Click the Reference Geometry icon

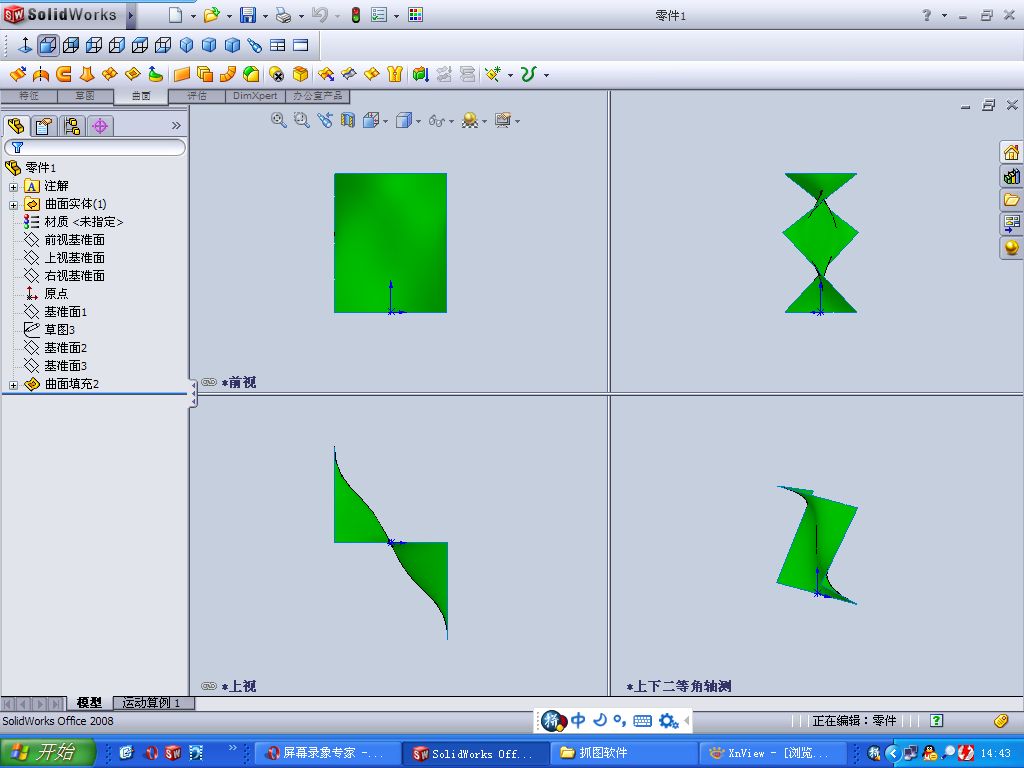493,74
